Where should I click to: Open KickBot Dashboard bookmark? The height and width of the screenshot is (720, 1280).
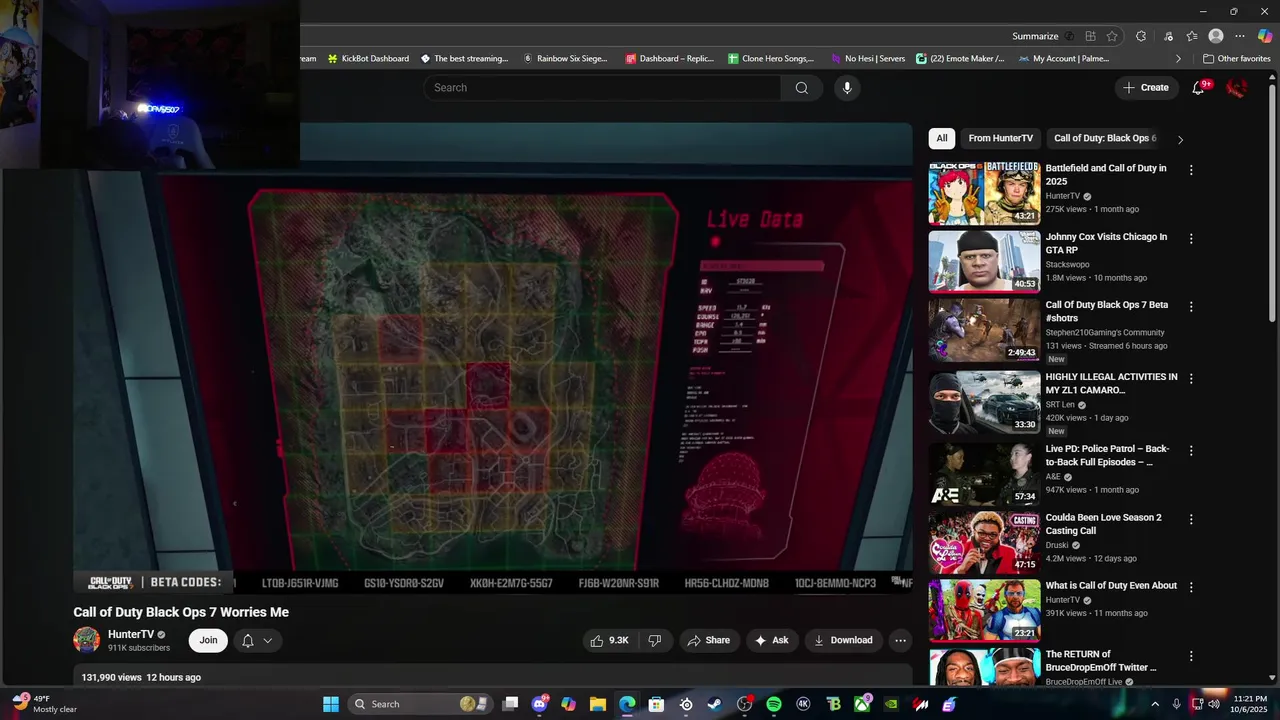pos(368,59)
